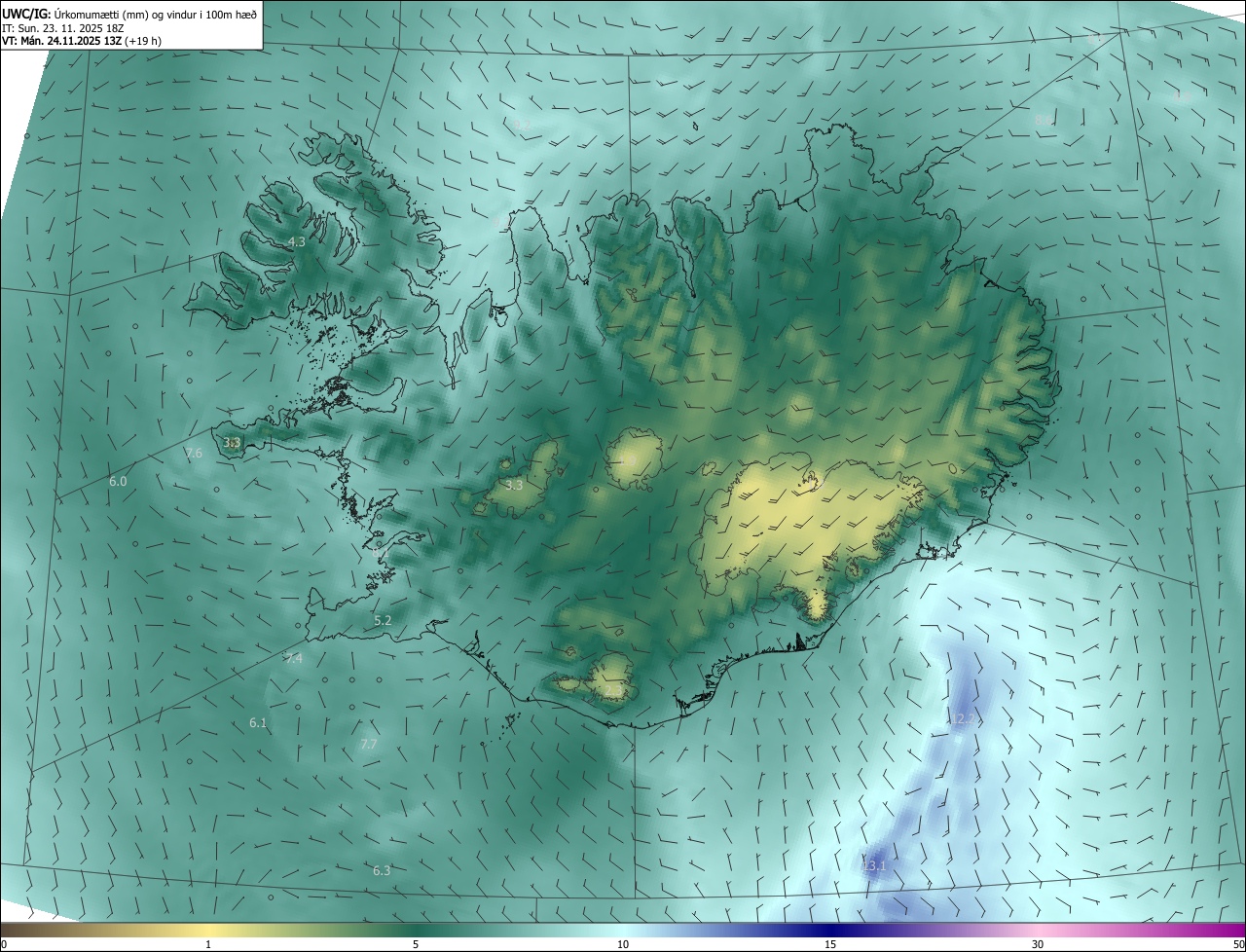Screen dimensions: 1246x952
Task: Click the 10 label on the color scale
Action: click(x=623, y=944)
